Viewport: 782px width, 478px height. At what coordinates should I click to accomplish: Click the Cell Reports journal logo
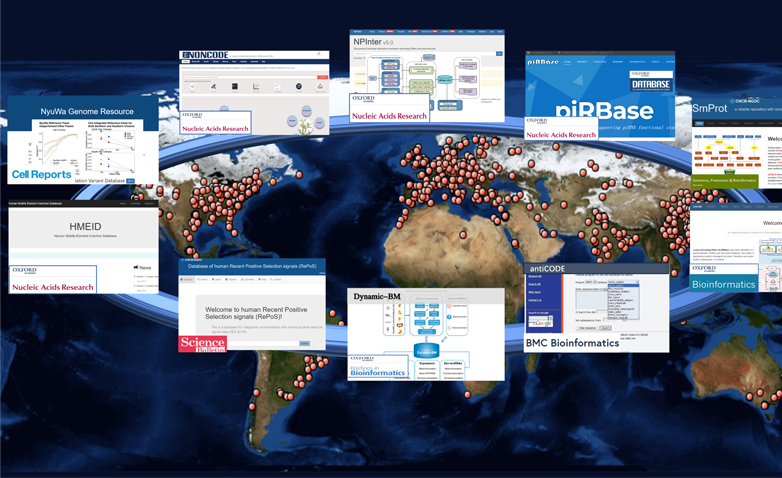[x=42, y=174]
